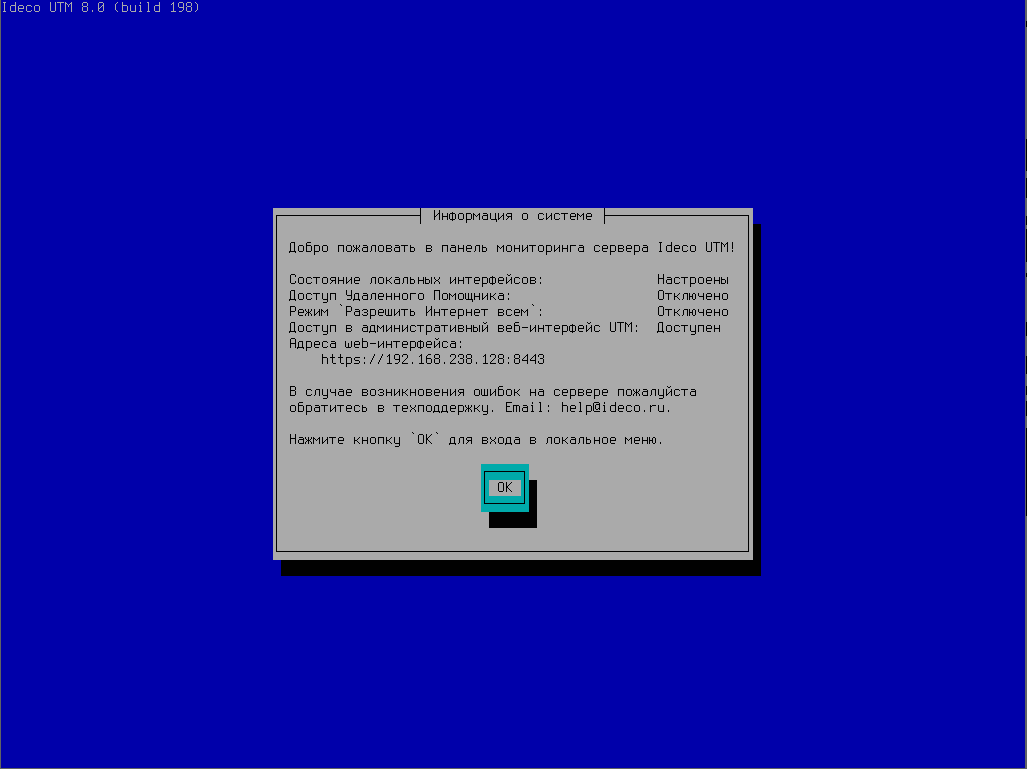Click the 'Ideco UTM 8.0 (build 198)' header text
This screenshot has width=1027, height=769.
click(x=100, y=8)
